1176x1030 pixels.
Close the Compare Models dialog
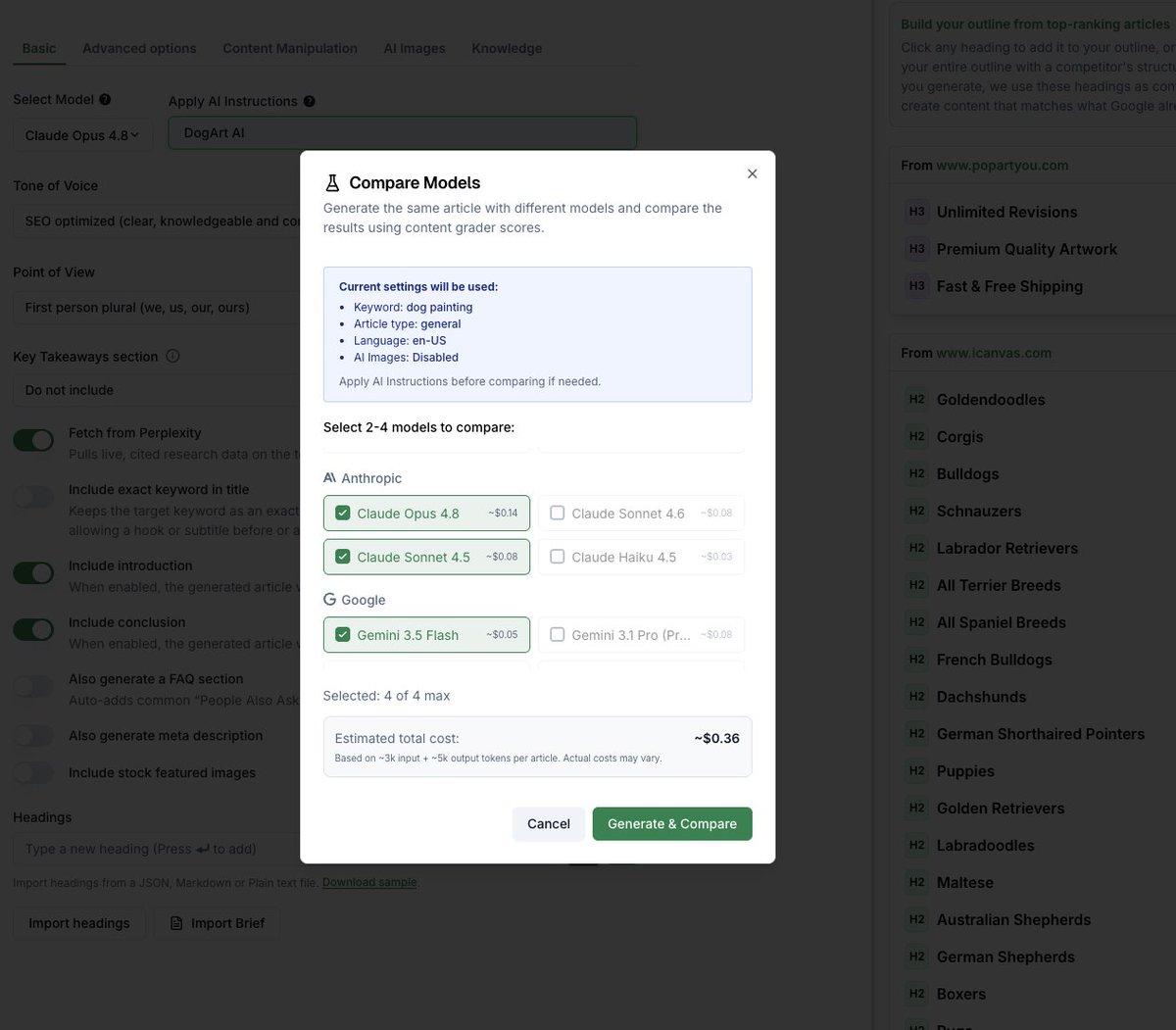click(752, 173)
